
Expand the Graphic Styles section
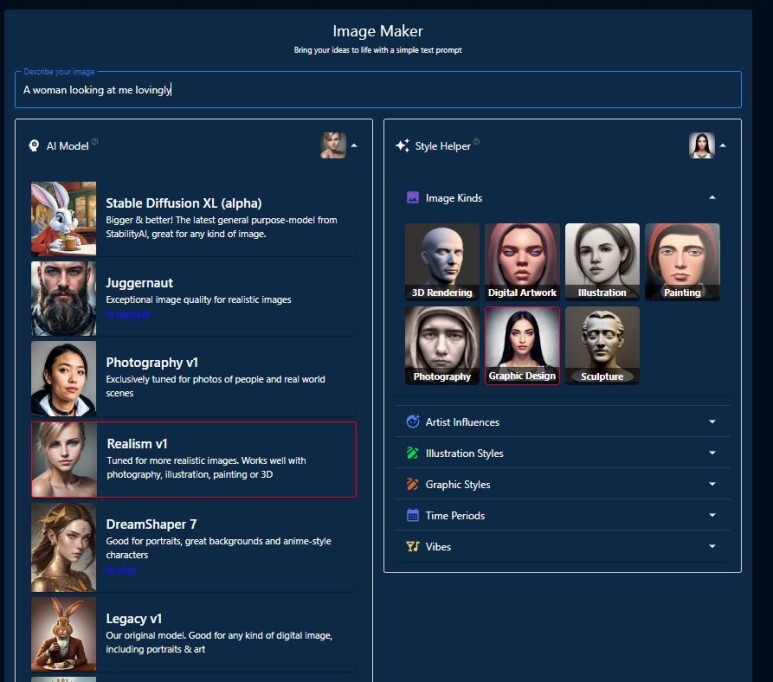click(712, 484)
